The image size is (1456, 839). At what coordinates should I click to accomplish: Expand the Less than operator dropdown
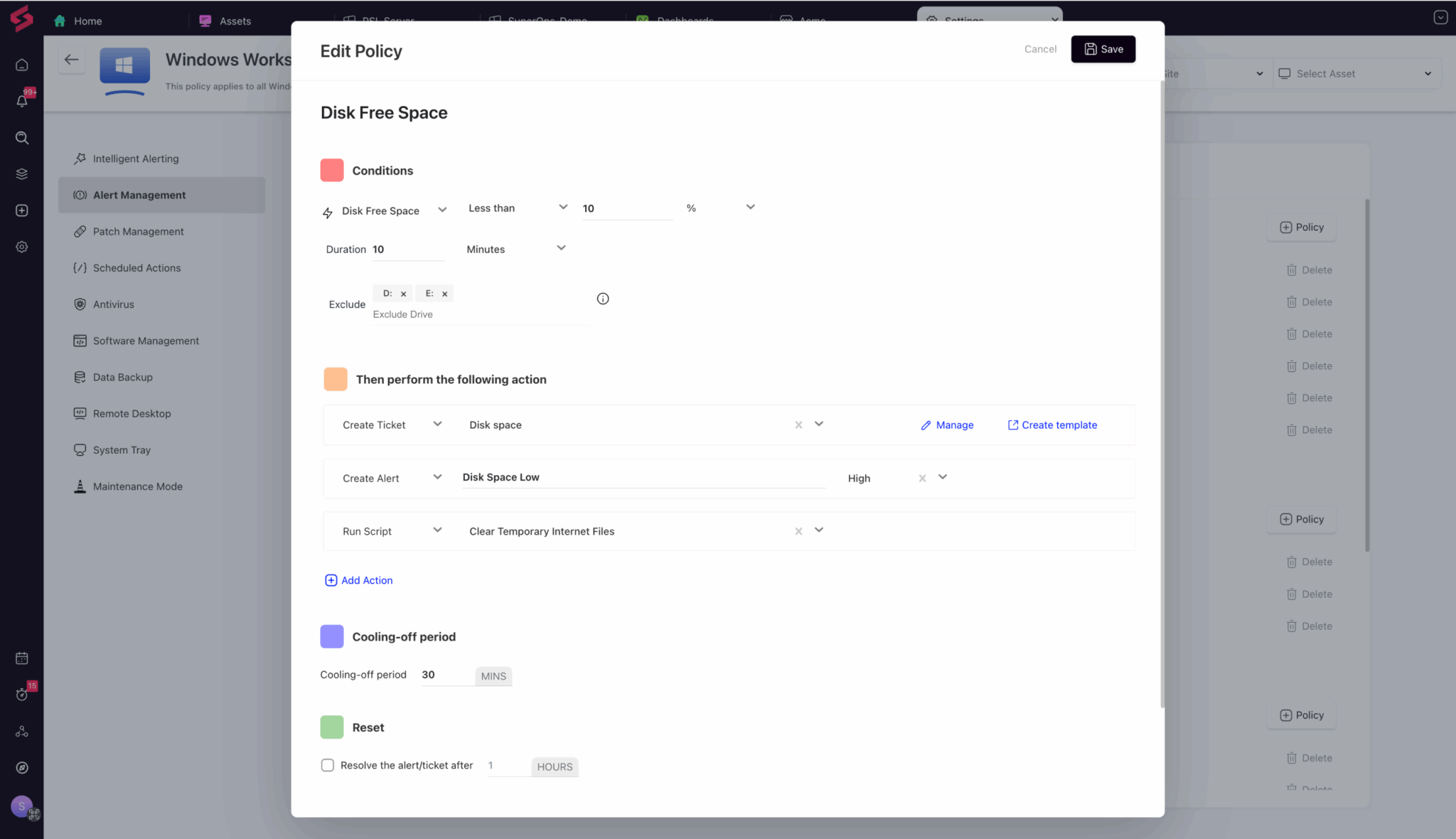coord(562,208)
